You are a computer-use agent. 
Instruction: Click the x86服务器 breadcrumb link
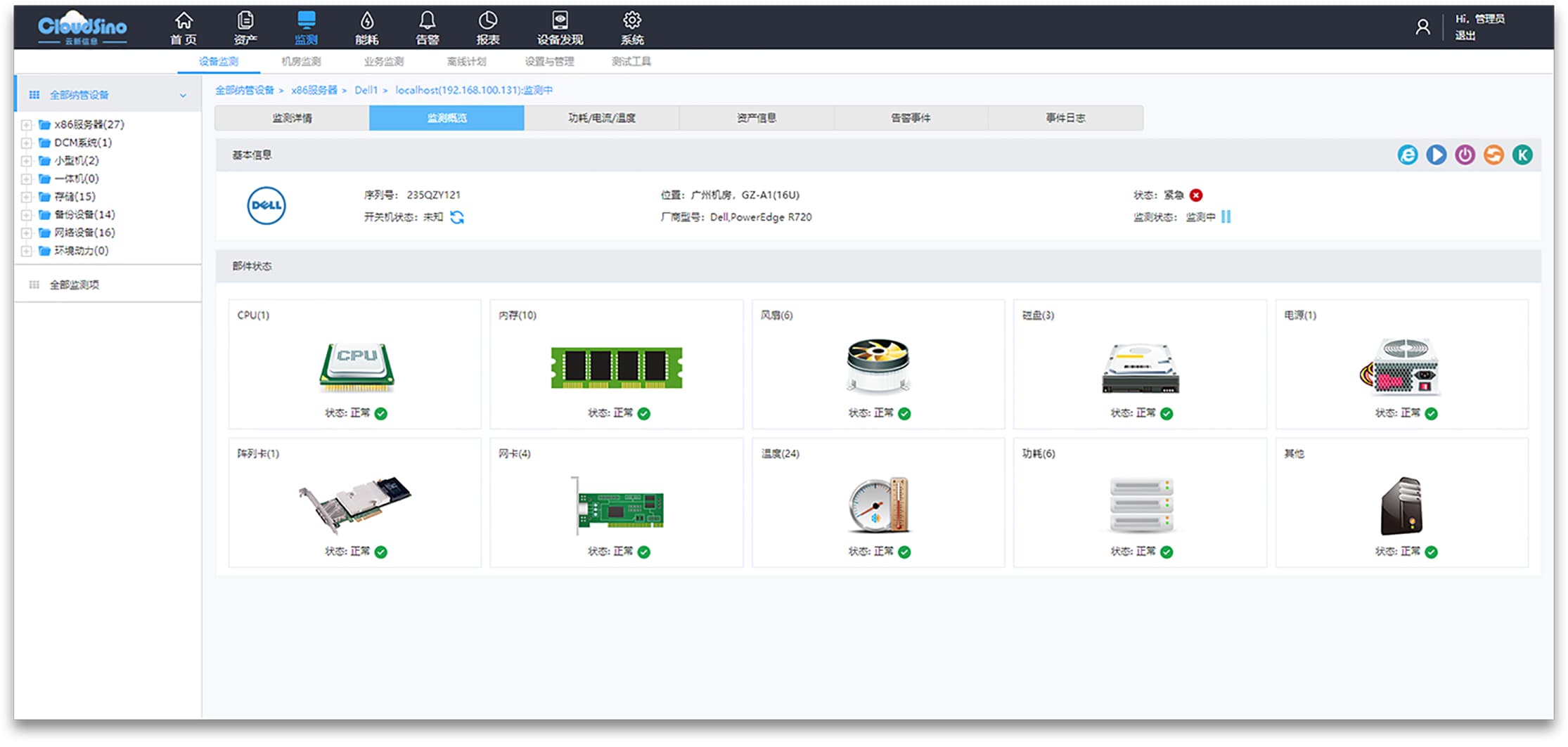[x=314, y=91]
